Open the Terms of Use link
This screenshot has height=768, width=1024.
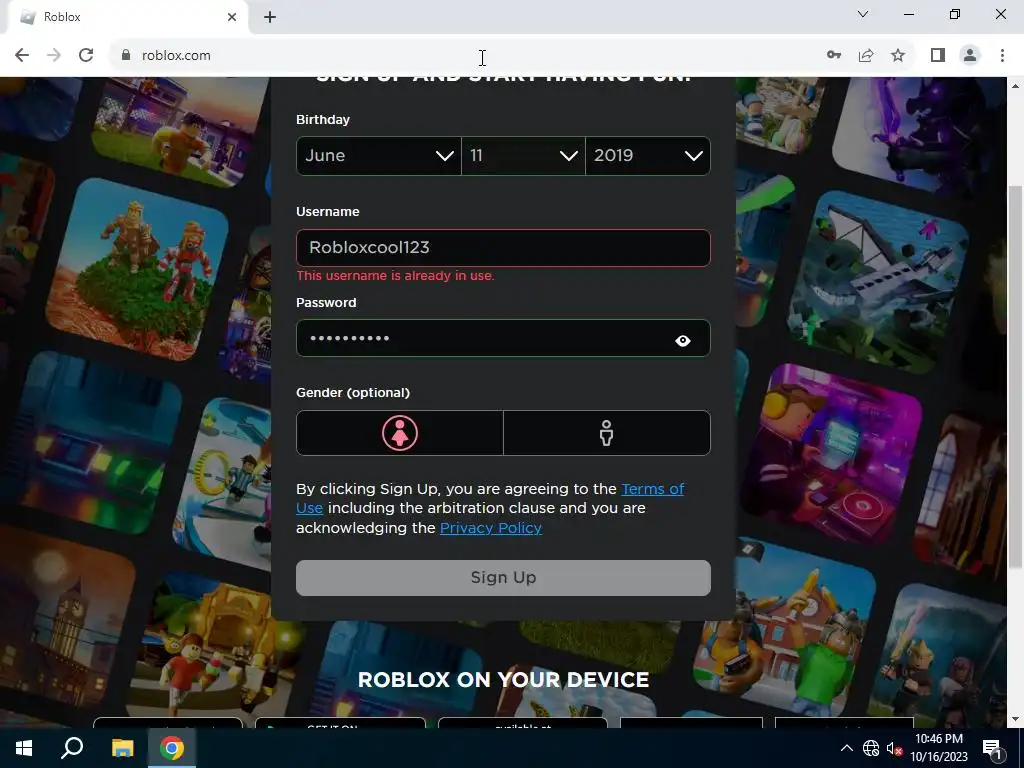652,488
